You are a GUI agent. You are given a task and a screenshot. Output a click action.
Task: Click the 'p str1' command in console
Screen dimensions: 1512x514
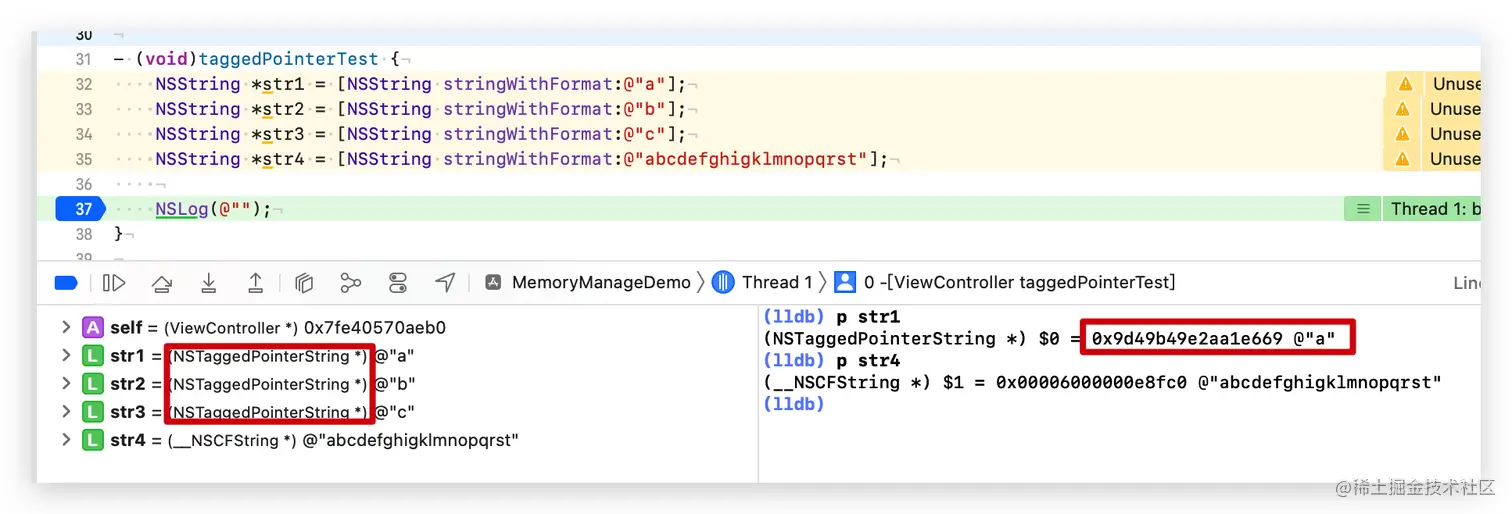tap(868, 317)
